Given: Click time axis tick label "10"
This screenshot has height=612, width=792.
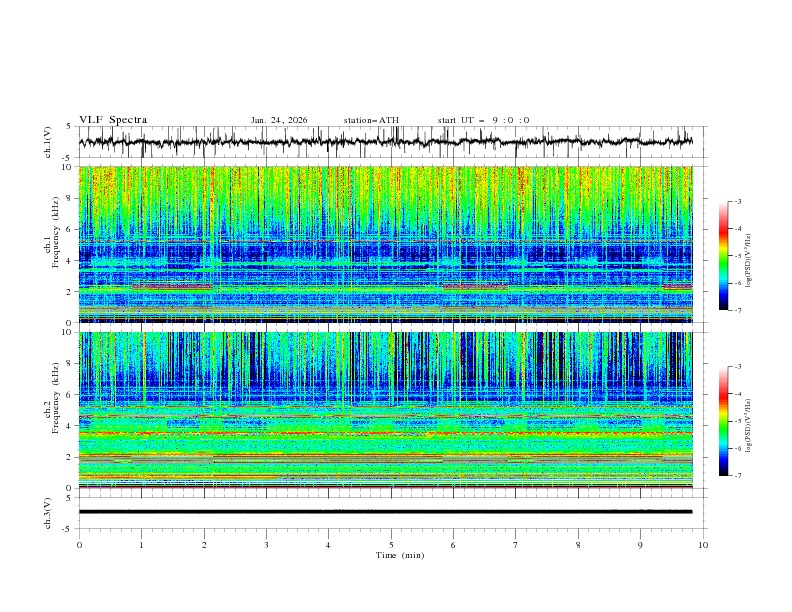Looking at the screenshot, I should coord(703,545).
